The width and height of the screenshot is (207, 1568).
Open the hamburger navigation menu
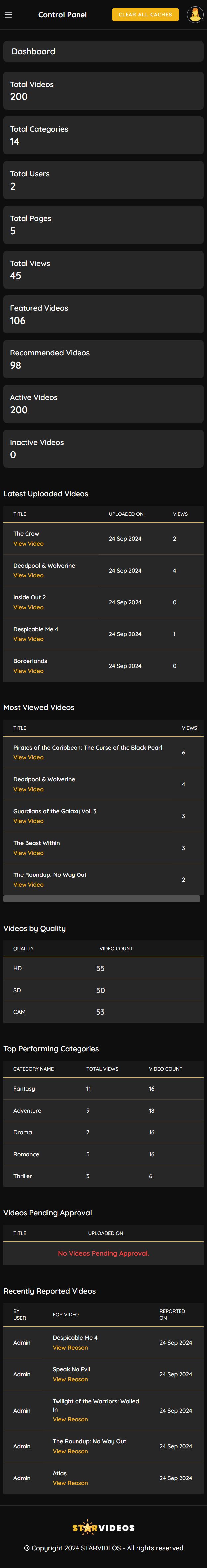9,15
